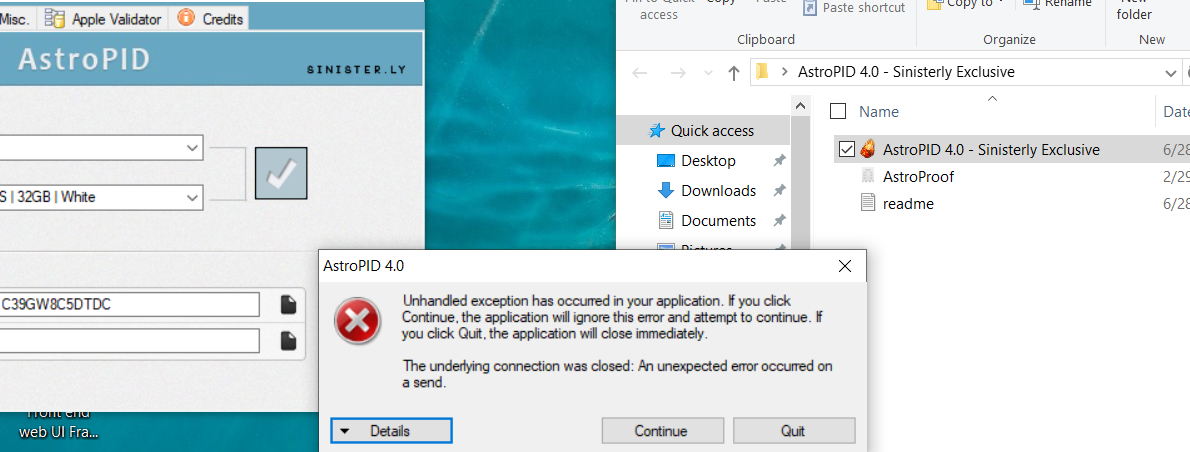This screenshot has height=452, width=1190.
Task: Open Desktop in the navigation pane
Action: pos(708,161)
